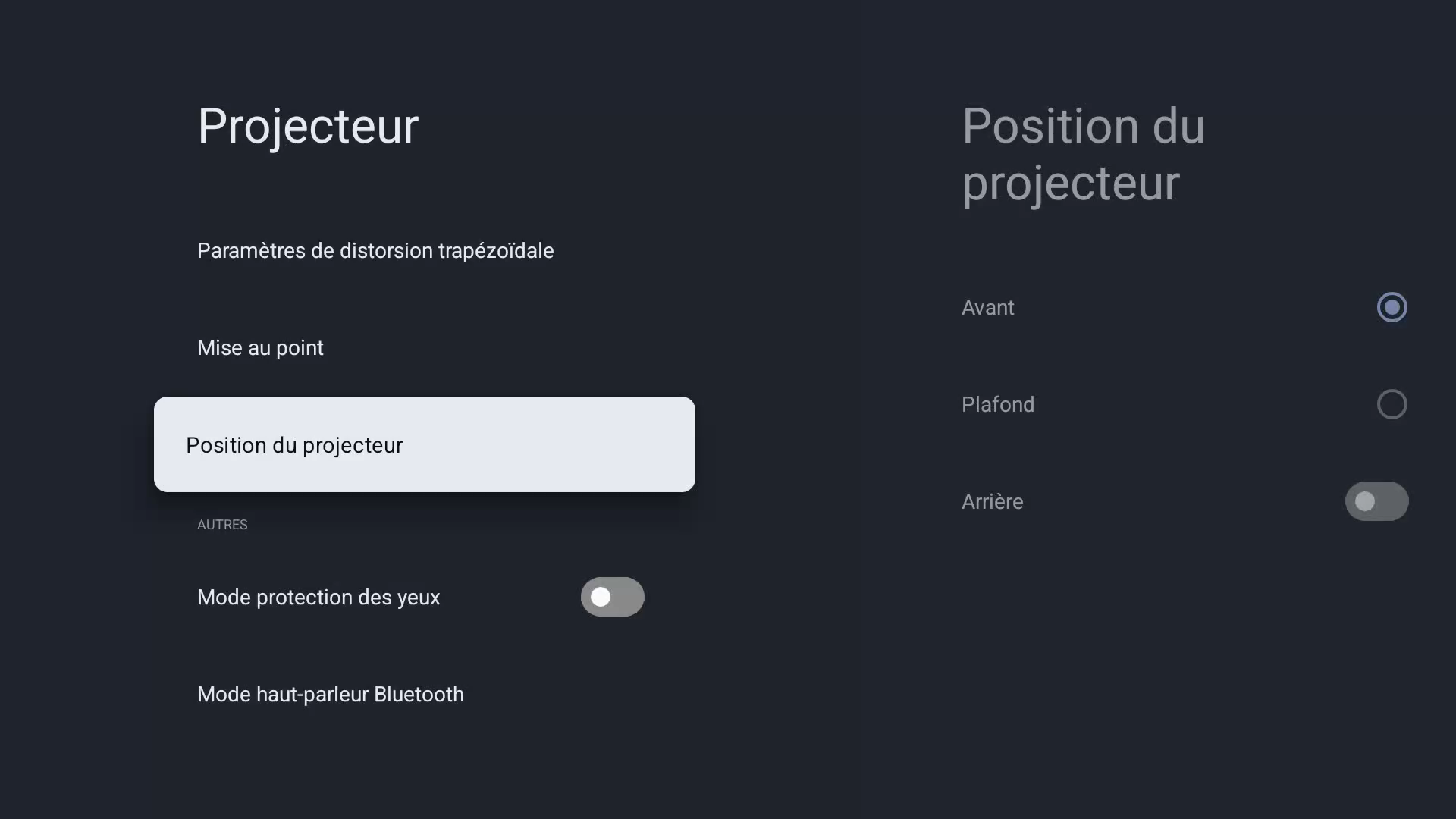1456x819 pixels.
Task: Click the filled dot inside Avant radio
Action: 1392,307
